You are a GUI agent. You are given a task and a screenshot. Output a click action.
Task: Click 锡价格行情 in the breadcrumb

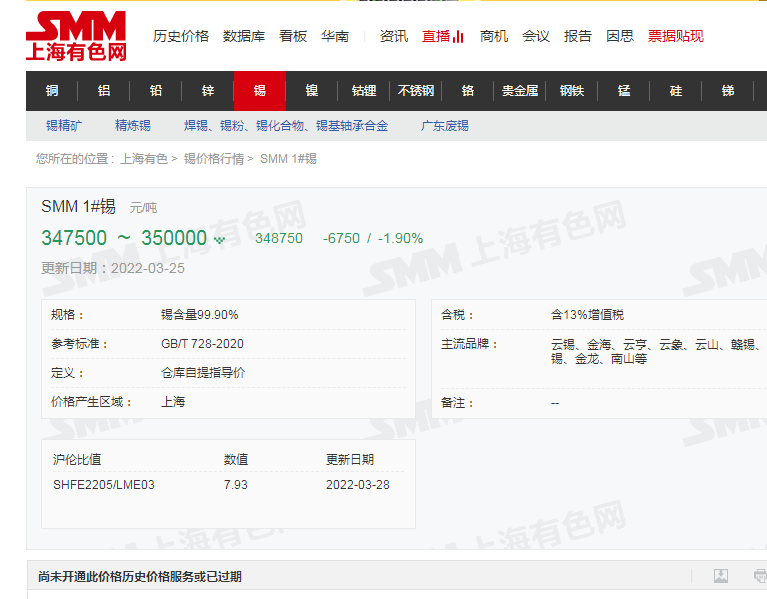click(214, 159)
